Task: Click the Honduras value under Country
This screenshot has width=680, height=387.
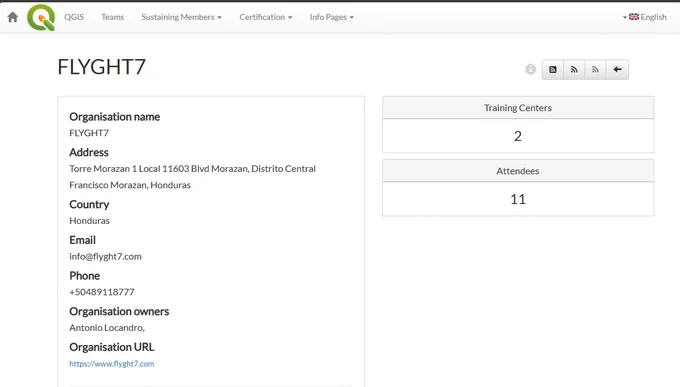Action: click(89, 220)
